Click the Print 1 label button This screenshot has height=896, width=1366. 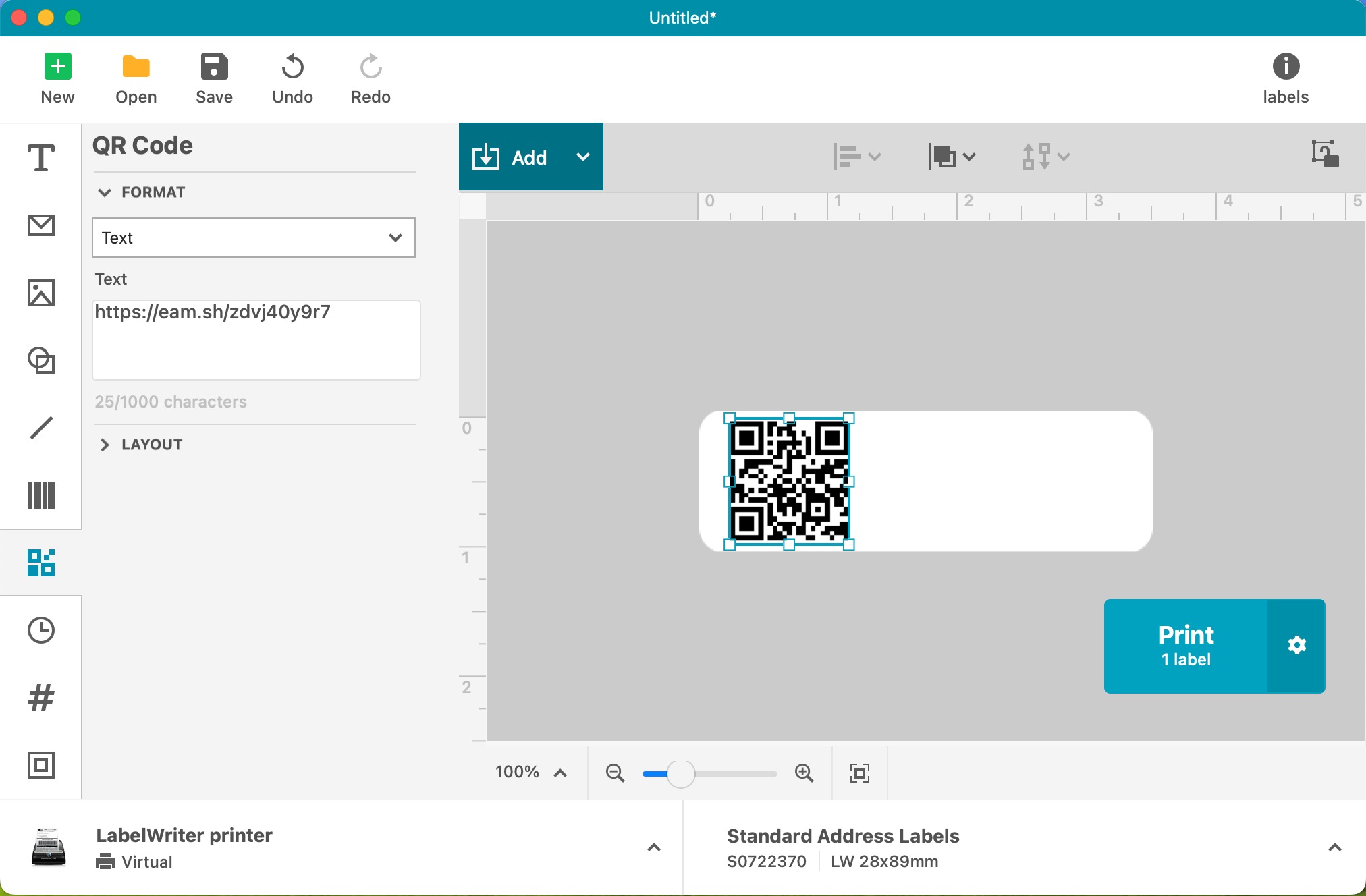point(1185,646)
